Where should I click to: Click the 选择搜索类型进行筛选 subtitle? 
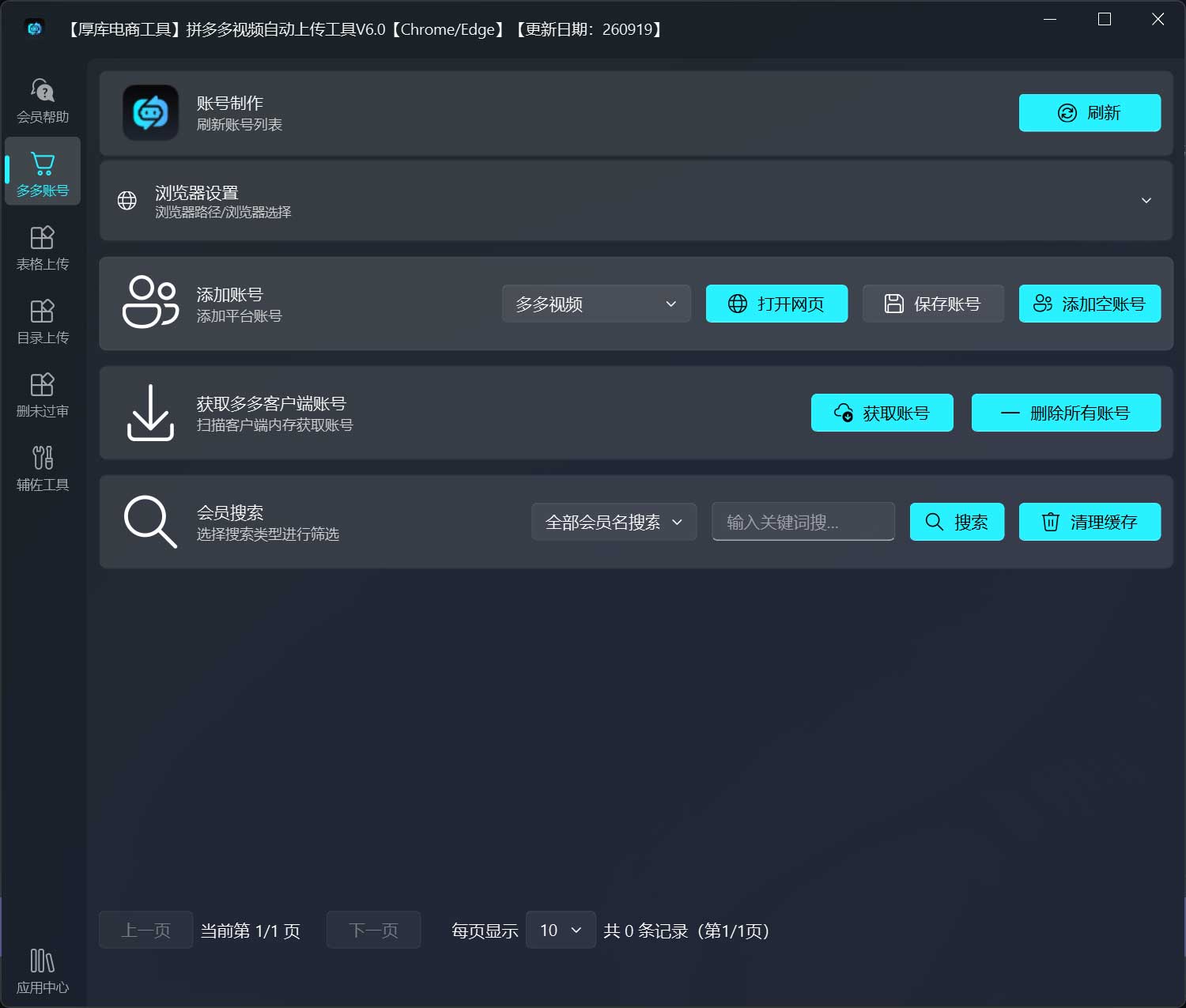pos(268,534)
